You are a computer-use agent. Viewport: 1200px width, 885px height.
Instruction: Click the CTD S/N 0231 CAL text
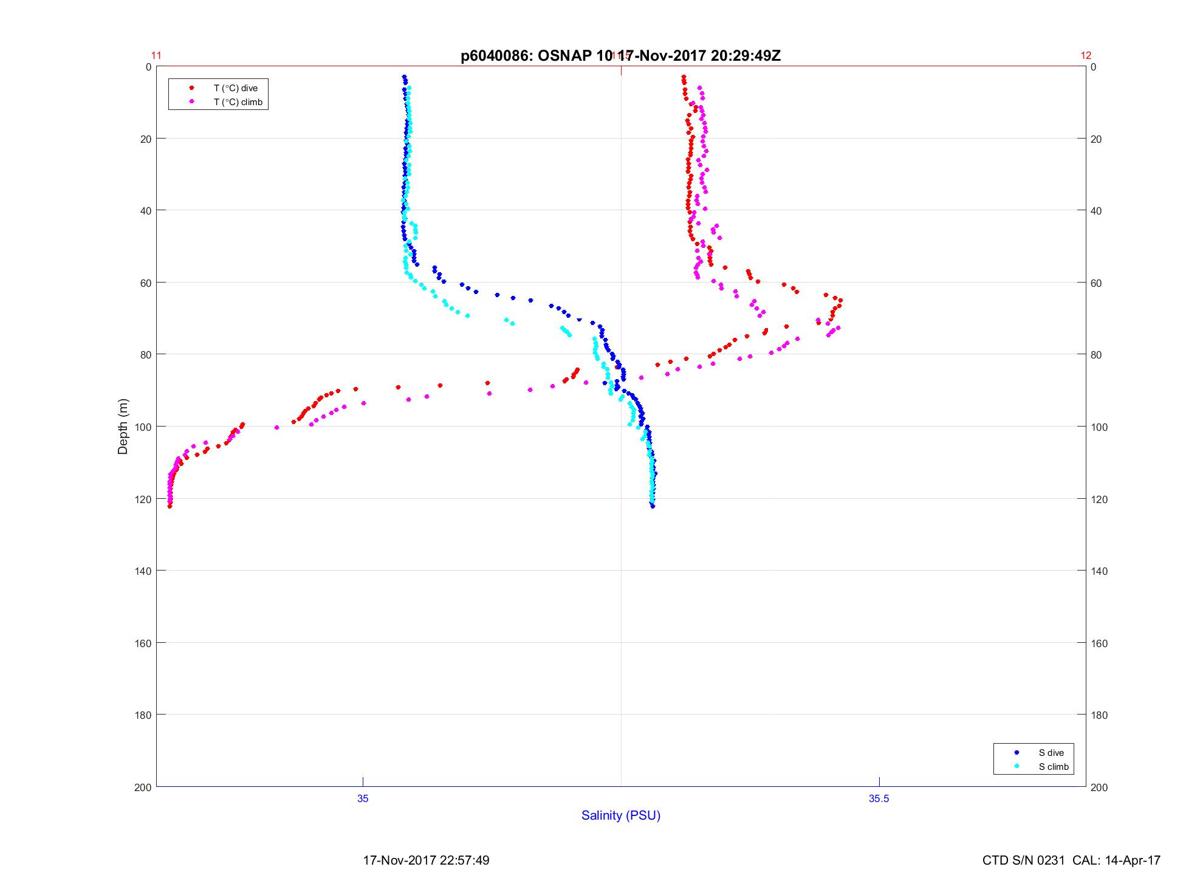[1072, 860]
